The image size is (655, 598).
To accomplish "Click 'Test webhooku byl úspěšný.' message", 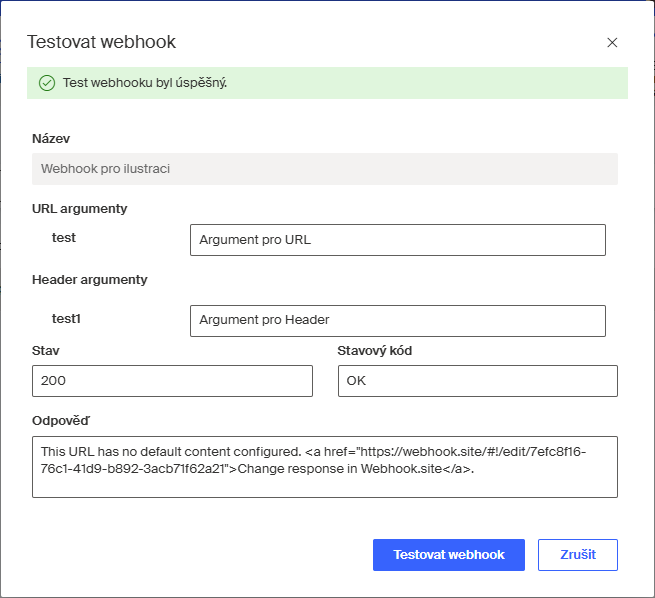I will pyautogui.click(x=145, y=83).
